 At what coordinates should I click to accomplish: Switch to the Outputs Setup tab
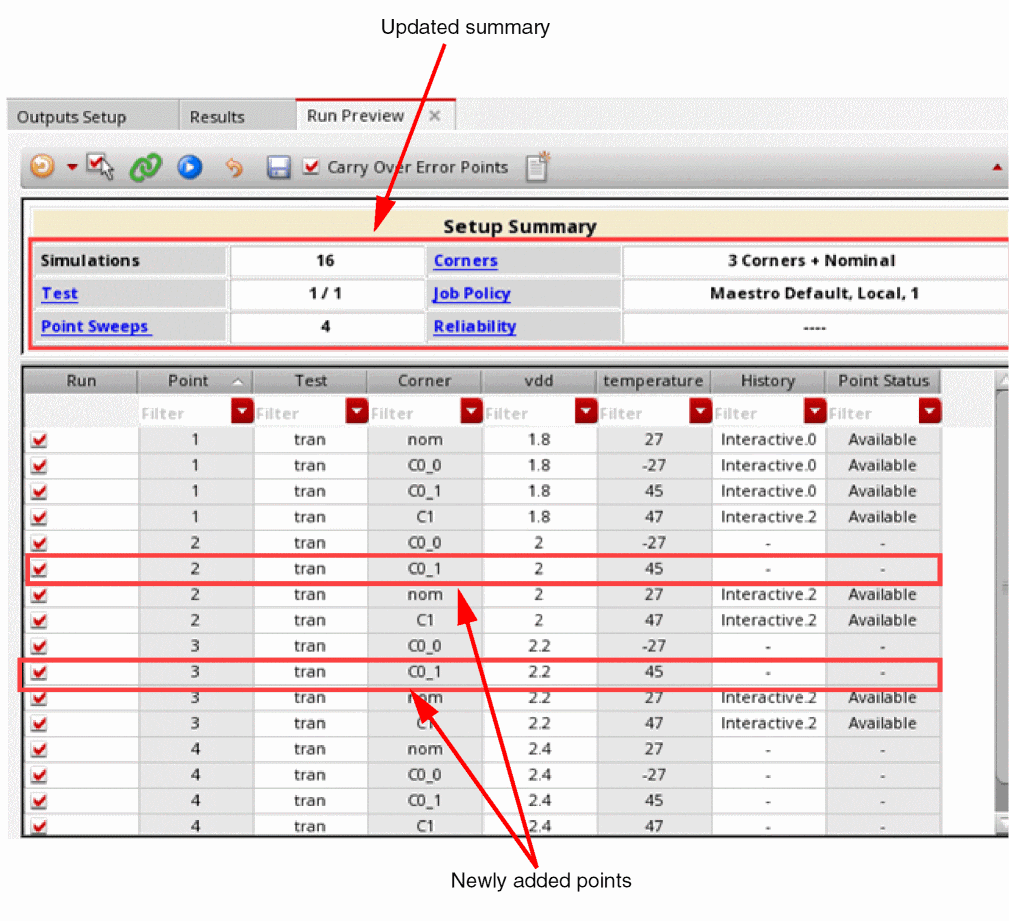pyautogui.click(x=72, y=117)
